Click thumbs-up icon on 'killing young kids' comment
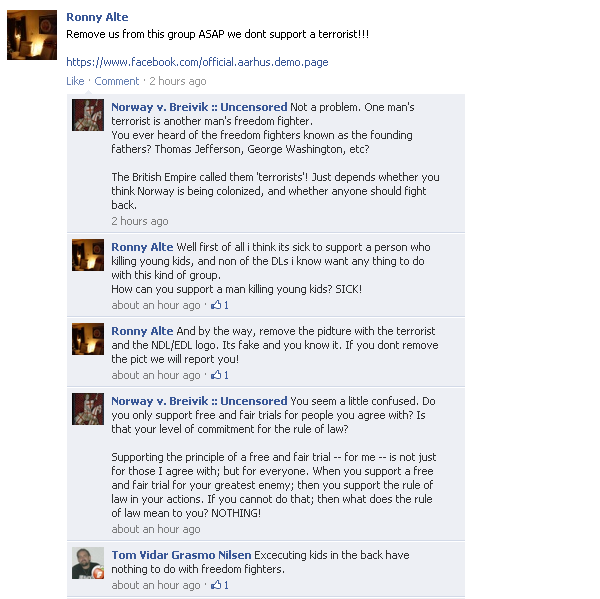Screen dimensions: 600x599 pyautogui.click(x=216, y=305)
